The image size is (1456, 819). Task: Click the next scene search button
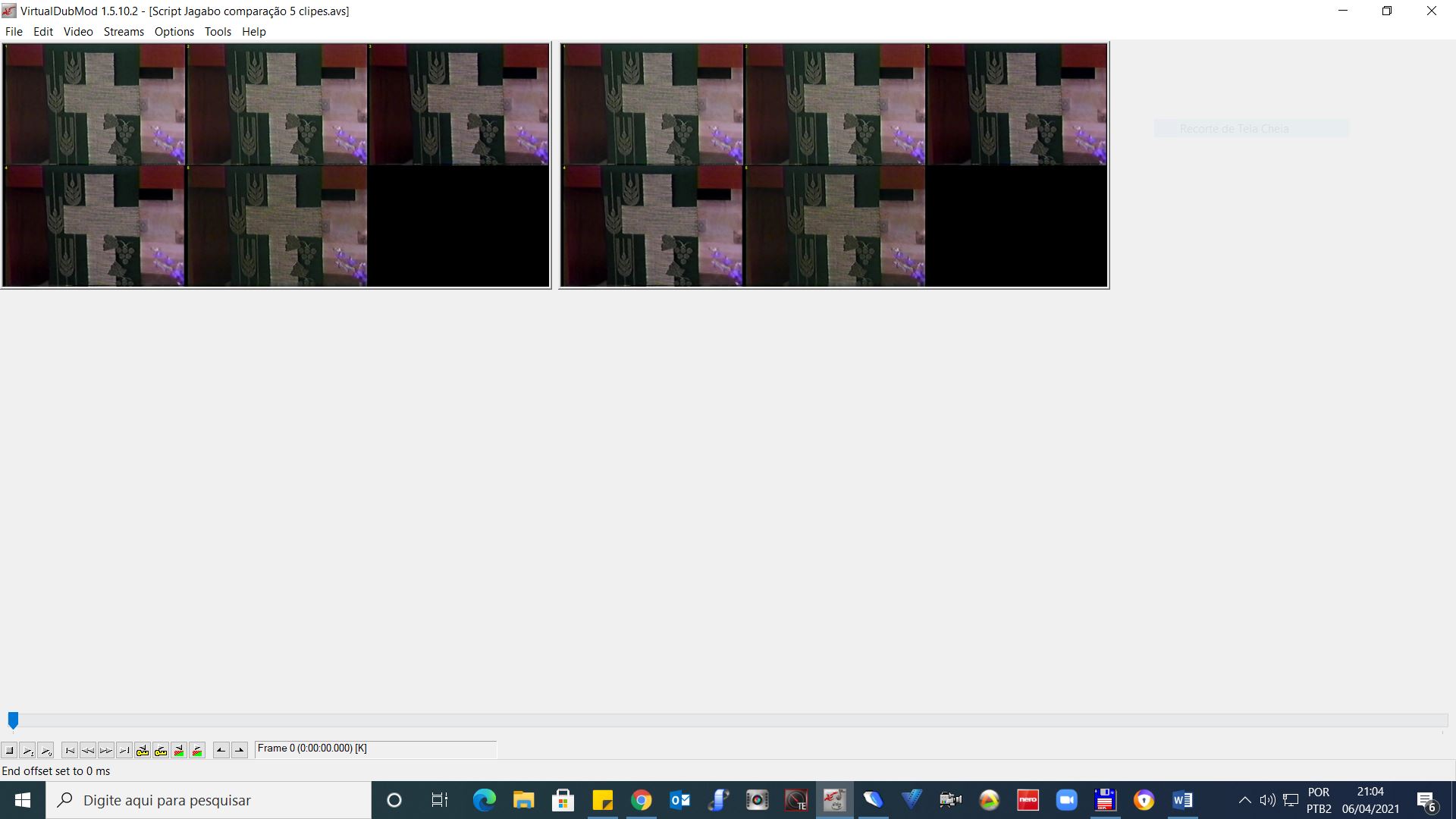click(197, 751)
